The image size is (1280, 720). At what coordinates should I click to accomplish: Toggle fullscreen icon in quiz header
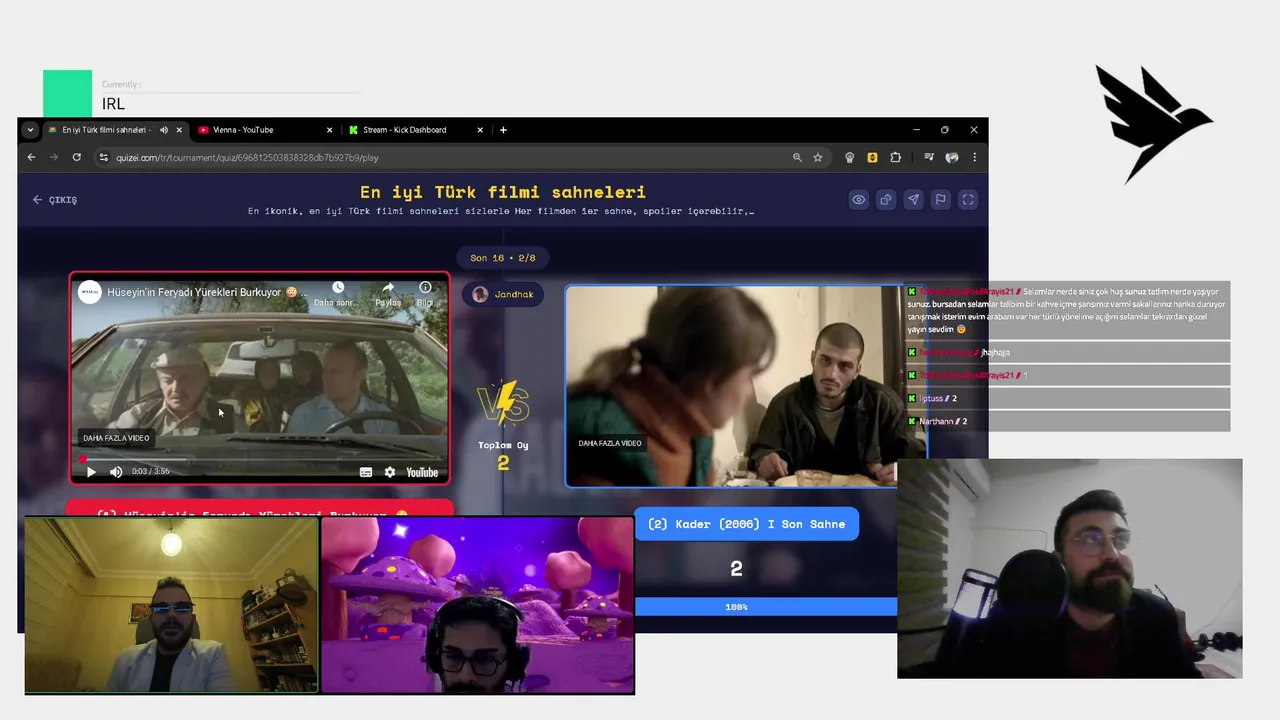pyautogui.click(x=968, y=200)
